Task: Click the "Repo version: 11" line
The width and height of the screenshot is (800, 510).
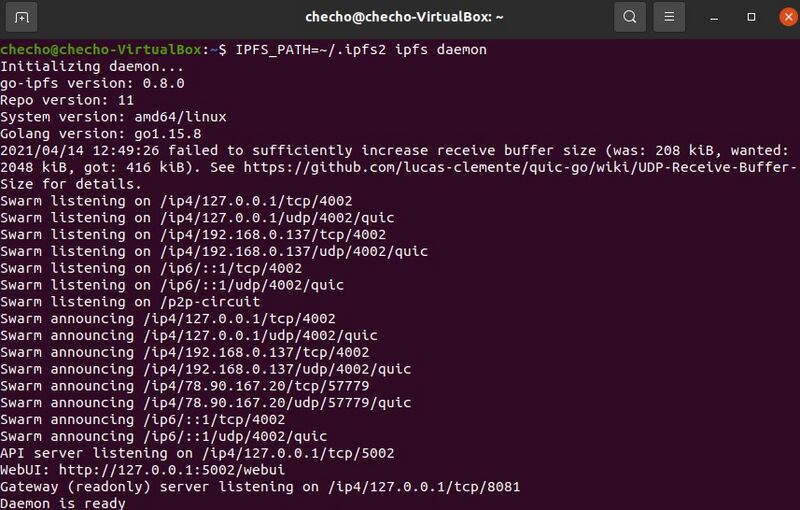Action: (x=67, y=100)
